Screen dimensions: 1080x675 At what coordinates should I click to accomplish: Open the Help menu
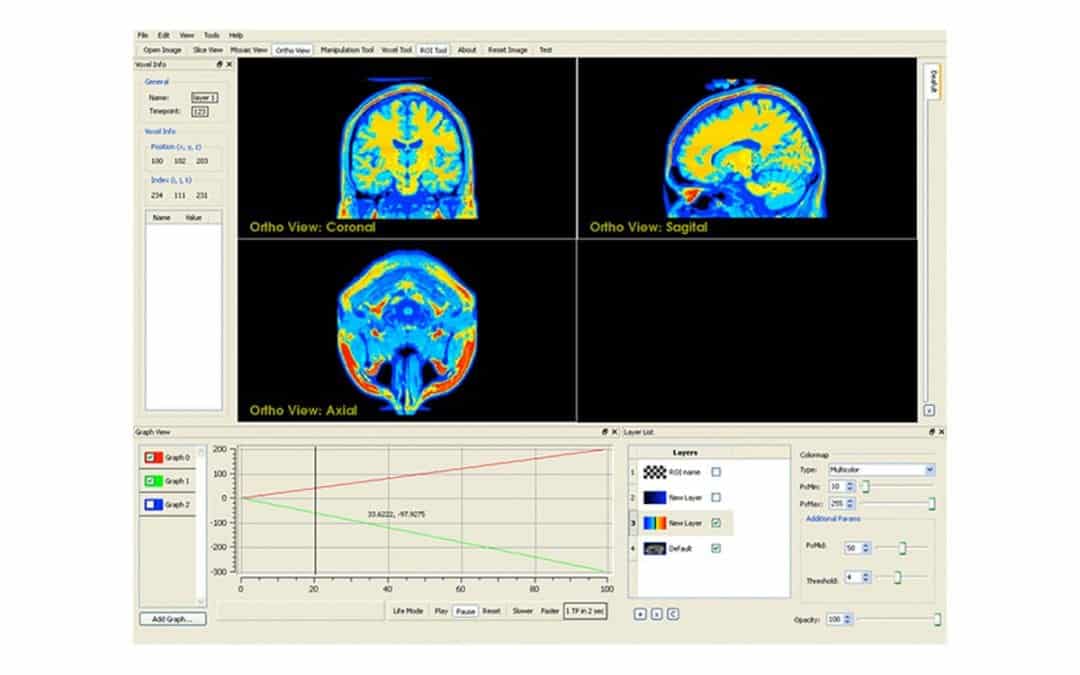click(236, 35)
